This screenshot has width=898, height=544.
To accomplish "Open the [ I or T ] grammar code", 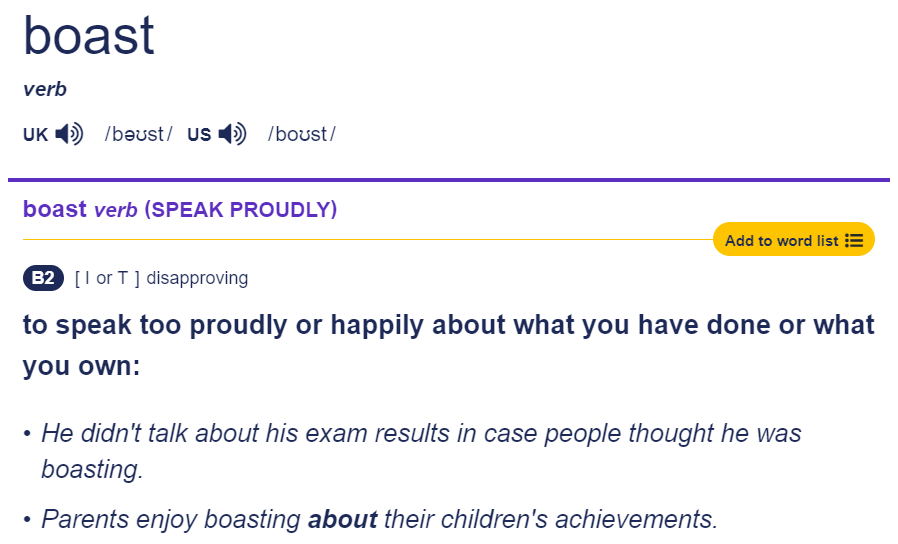I will [x=107, y=278].
